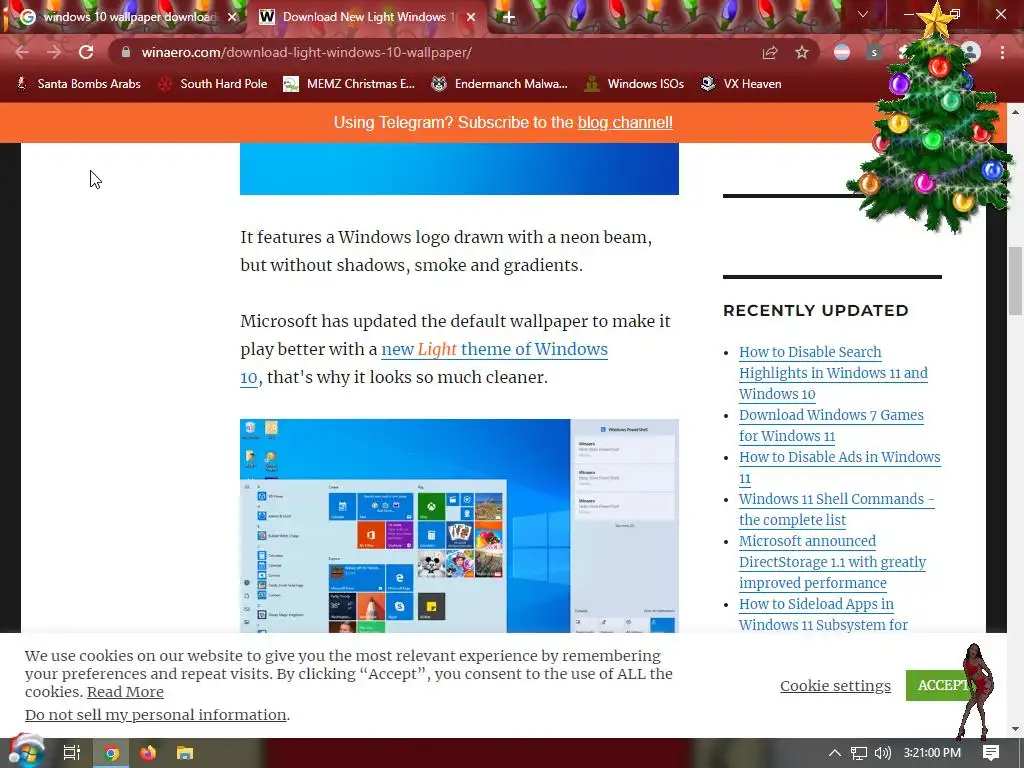The image size is (1024, 768).
Task: Launch Firefox from the taskbar
Action: point(148,753)
